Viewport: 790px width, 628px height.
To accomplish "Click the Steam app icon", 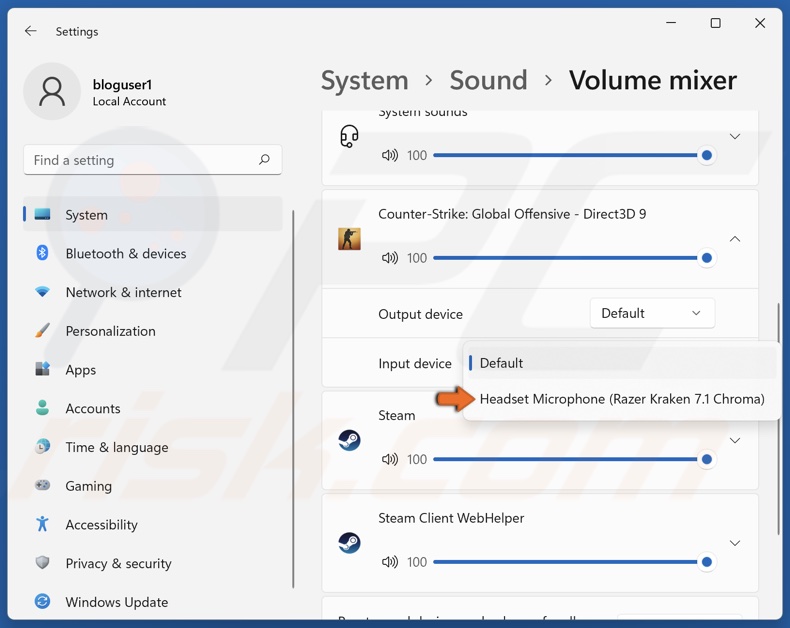I will (x=349, y=440).
